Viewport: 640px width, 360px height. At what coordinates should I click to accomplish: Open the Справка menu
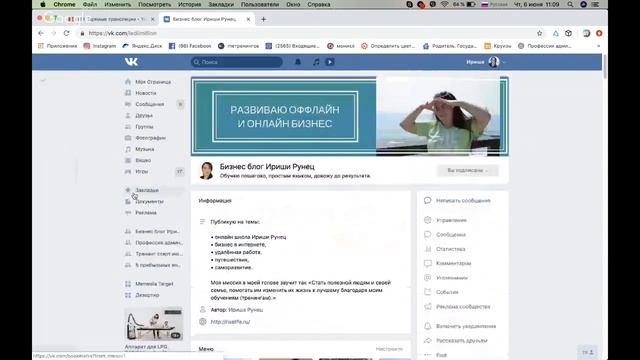(x=318, y=4)
